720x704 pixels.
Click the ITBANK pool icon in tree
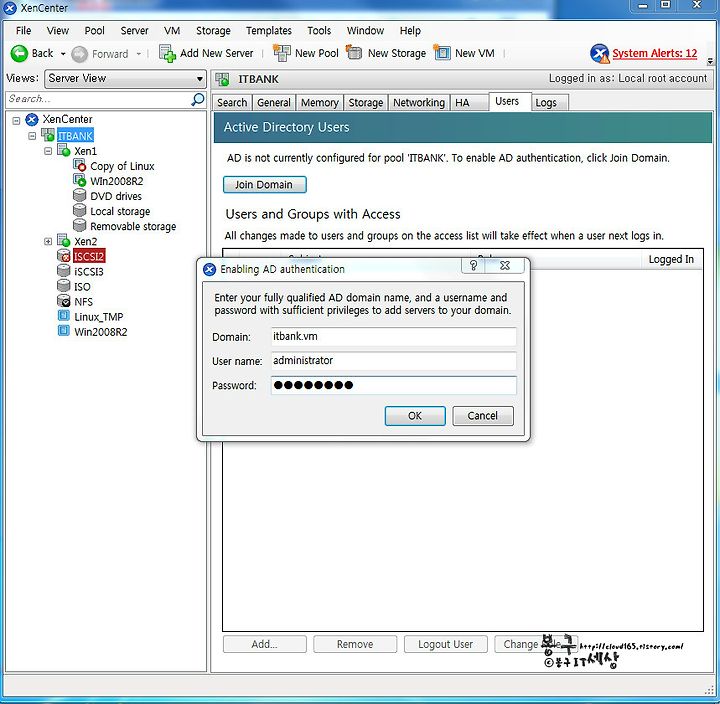point(48,135)
